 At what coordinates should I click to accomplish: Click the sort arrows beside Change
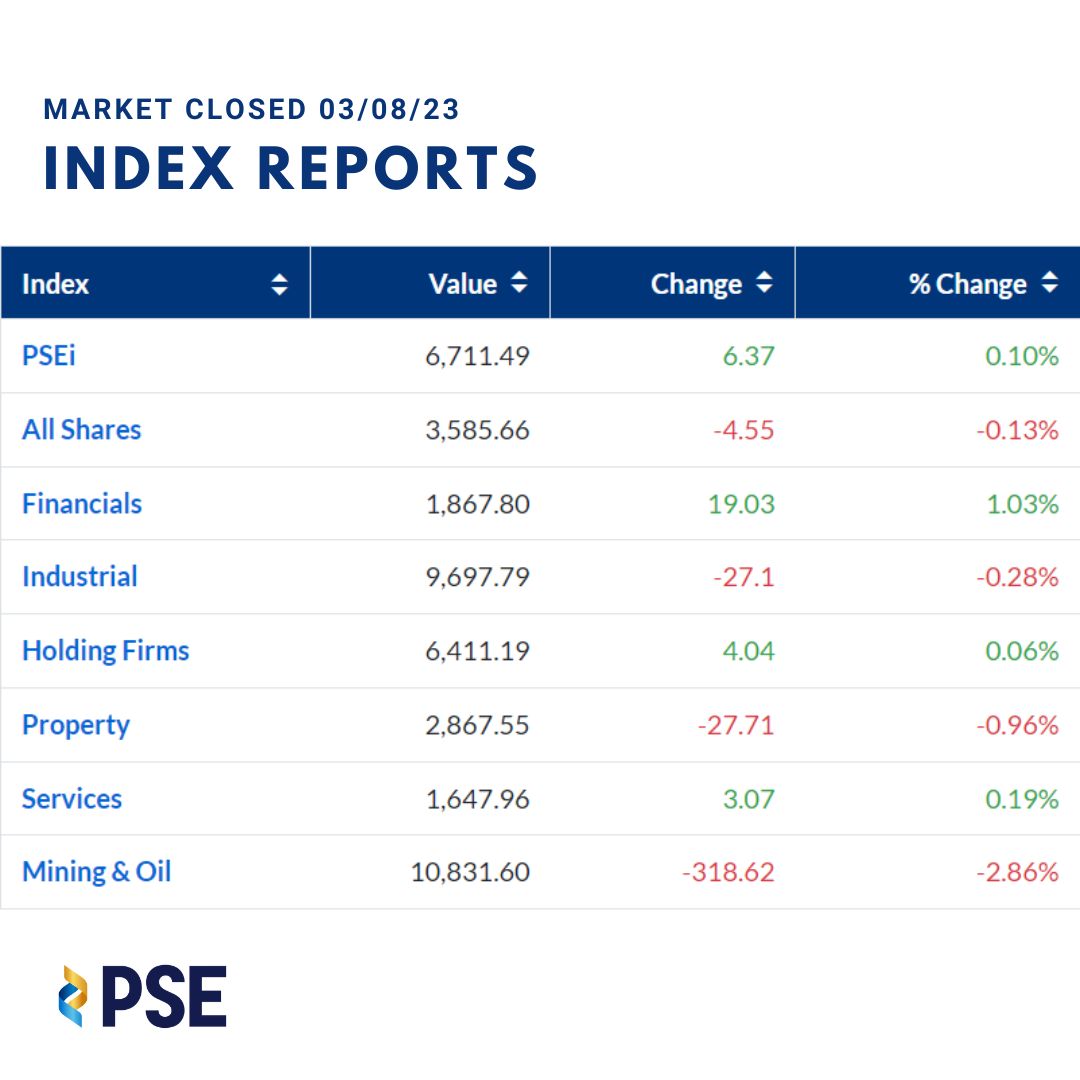click(764, 283)
